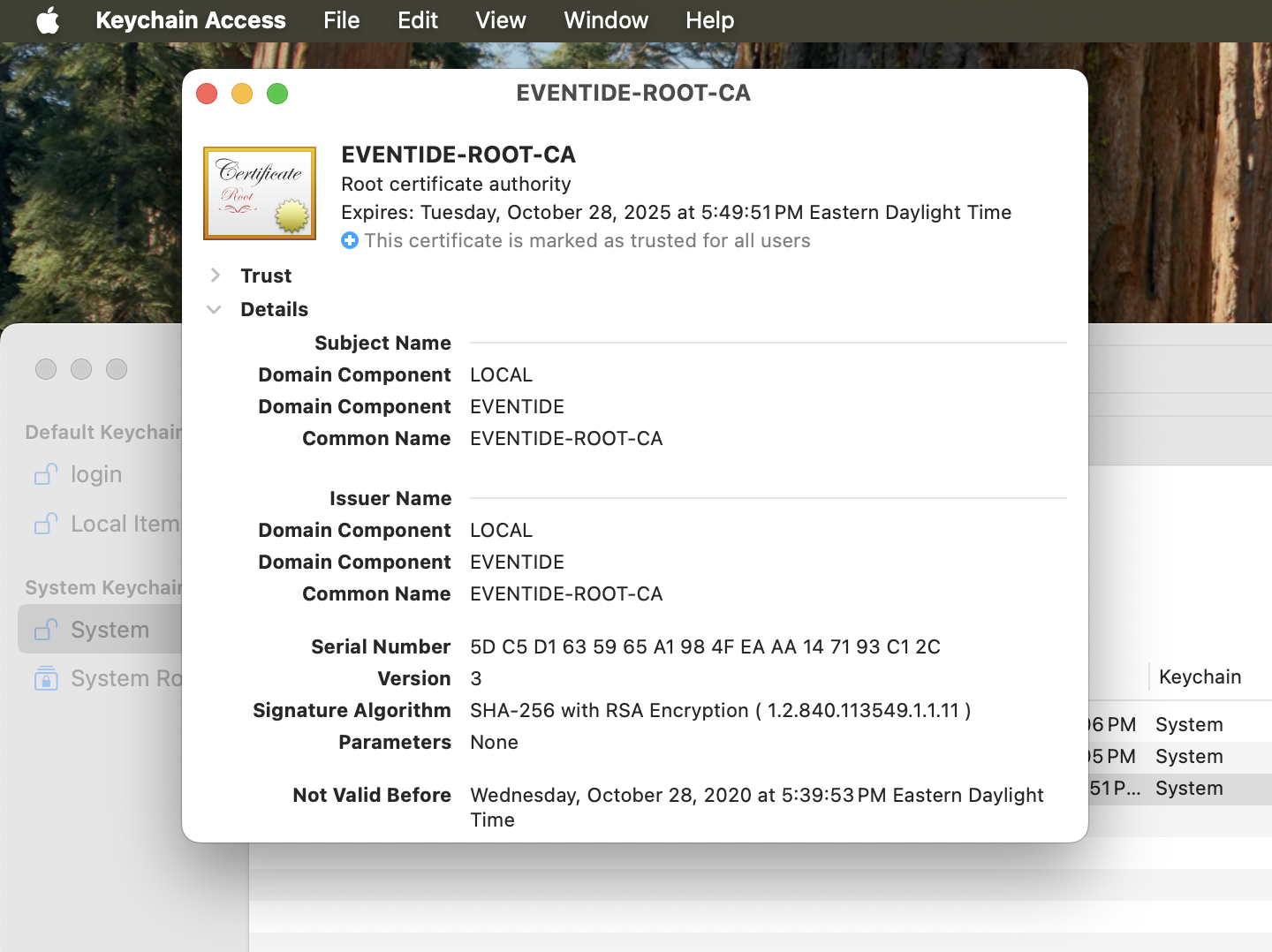Screen dimensions: 1272x952
Task: Click the System Roots keychain icon
Action: coord(46,678)
